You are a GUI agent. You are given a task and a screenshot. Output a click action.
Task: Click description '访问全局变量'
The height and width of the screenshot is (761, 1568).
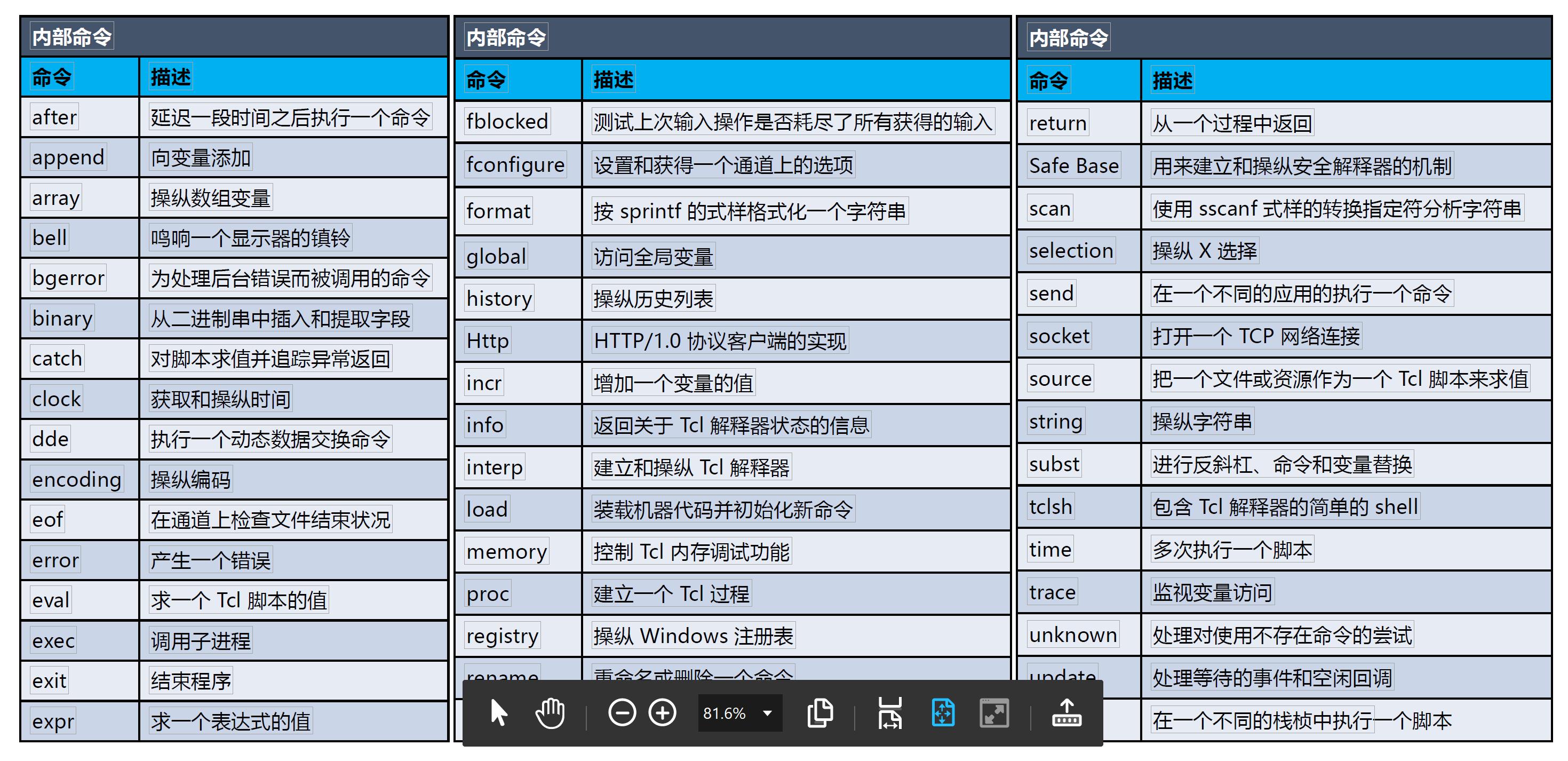(653, 256)
